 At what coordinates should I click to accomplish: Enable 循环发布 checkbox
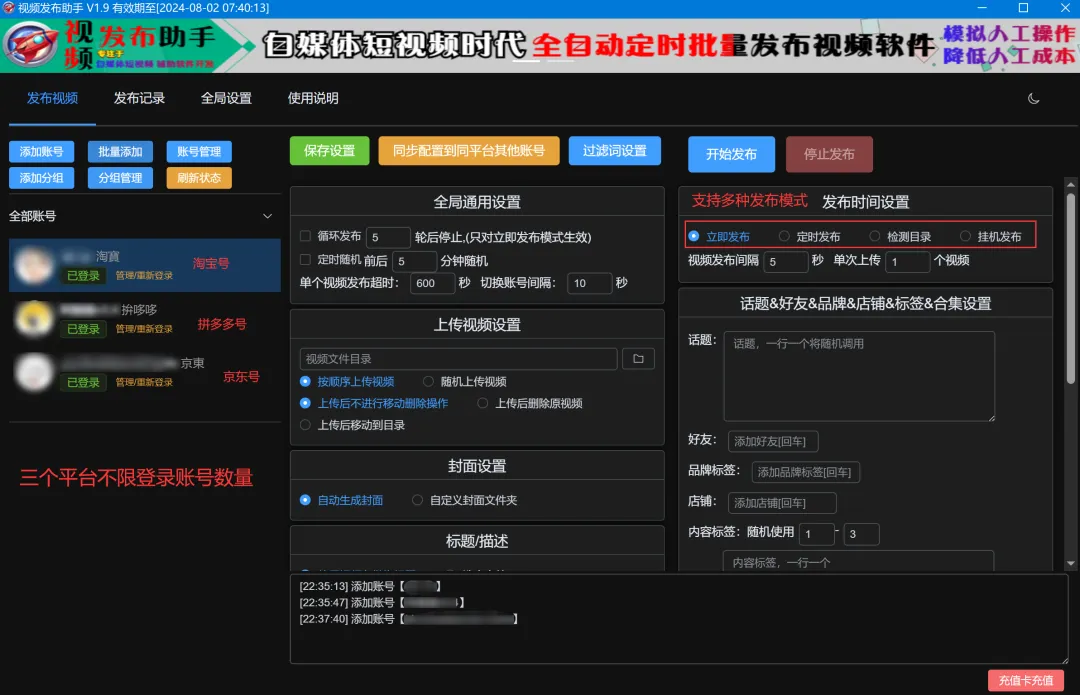pos(305,236)
